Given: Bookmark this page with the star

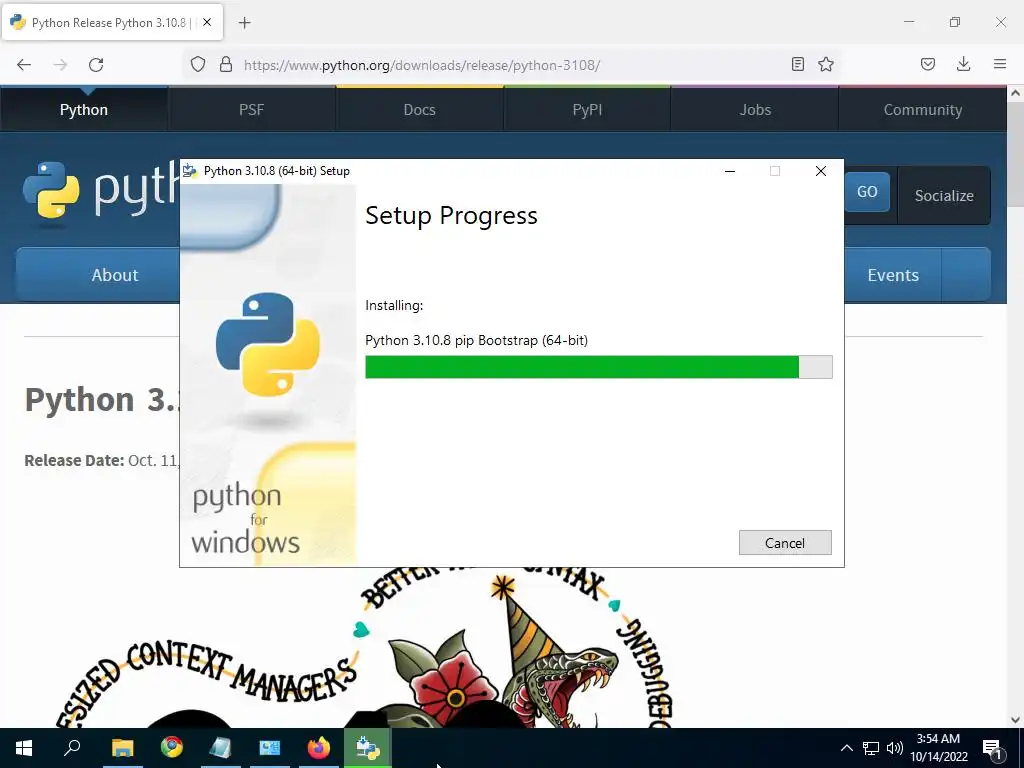Looking at the screenshot, I should [826, 64].
